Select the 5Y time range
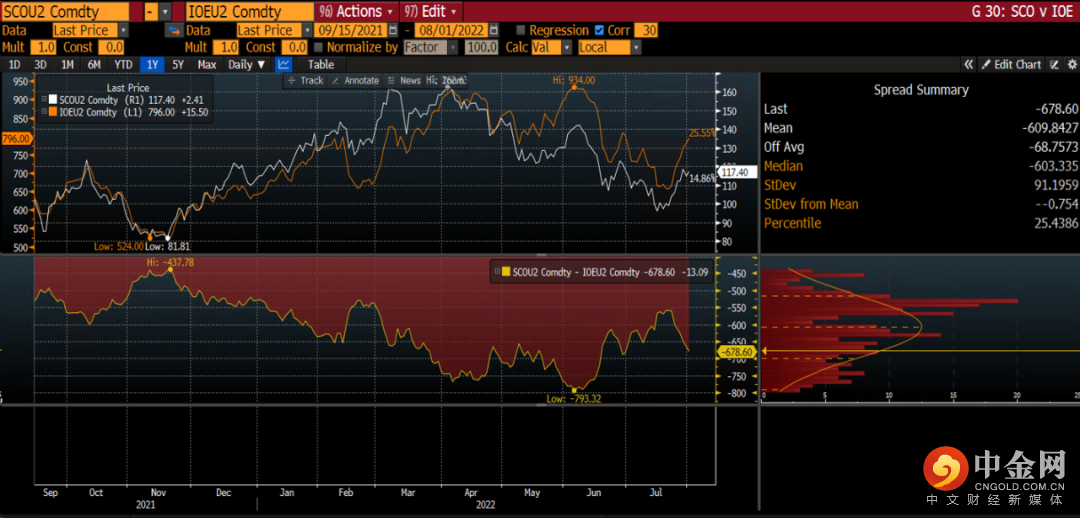 click(178, 64)
